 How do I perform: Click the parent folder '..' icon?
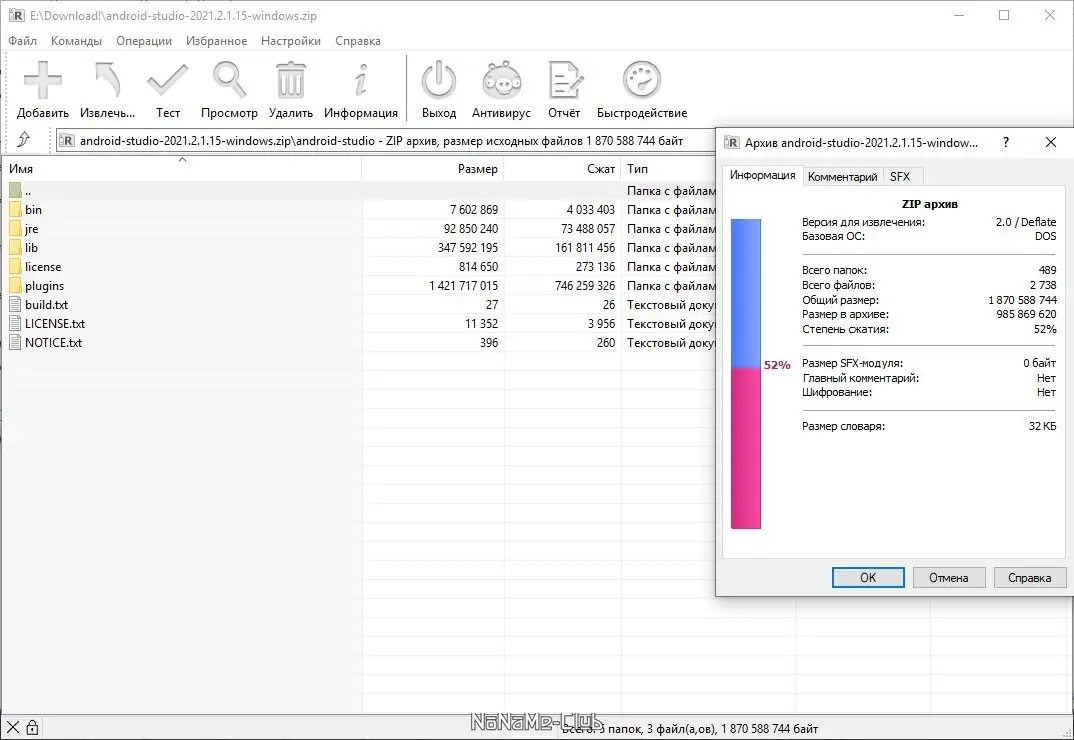tap(15, 190)
